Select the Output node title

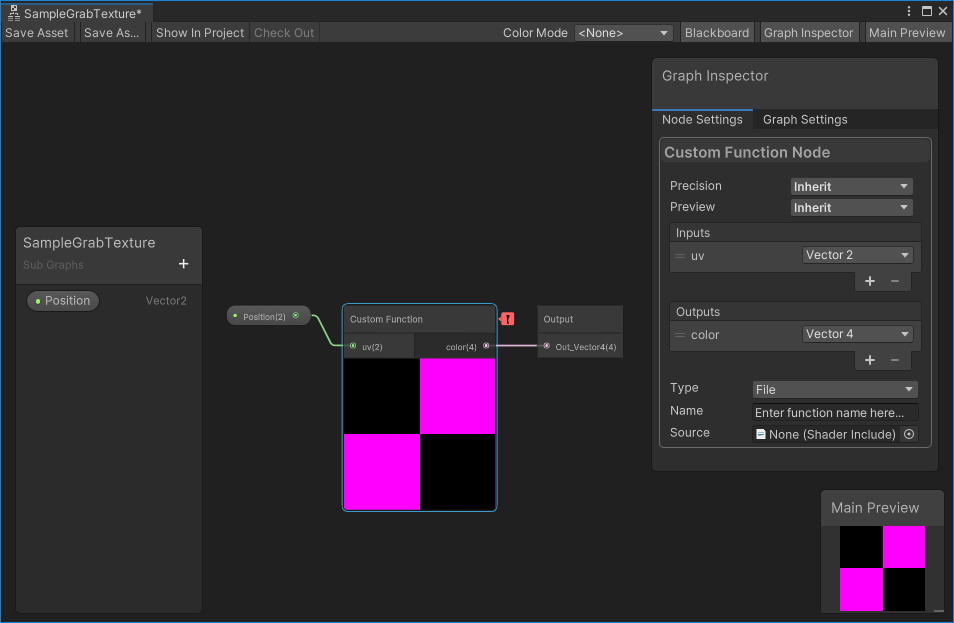558,319
